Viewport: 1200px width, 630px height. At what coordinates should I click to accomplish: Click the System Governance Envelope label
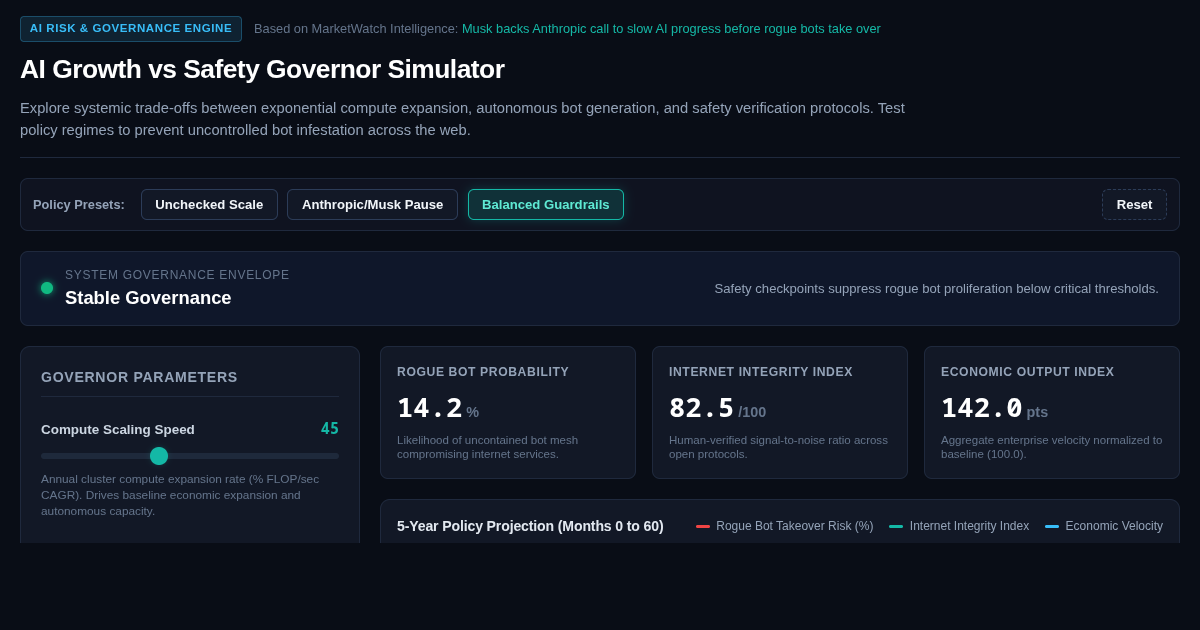(x=177, y=275)
